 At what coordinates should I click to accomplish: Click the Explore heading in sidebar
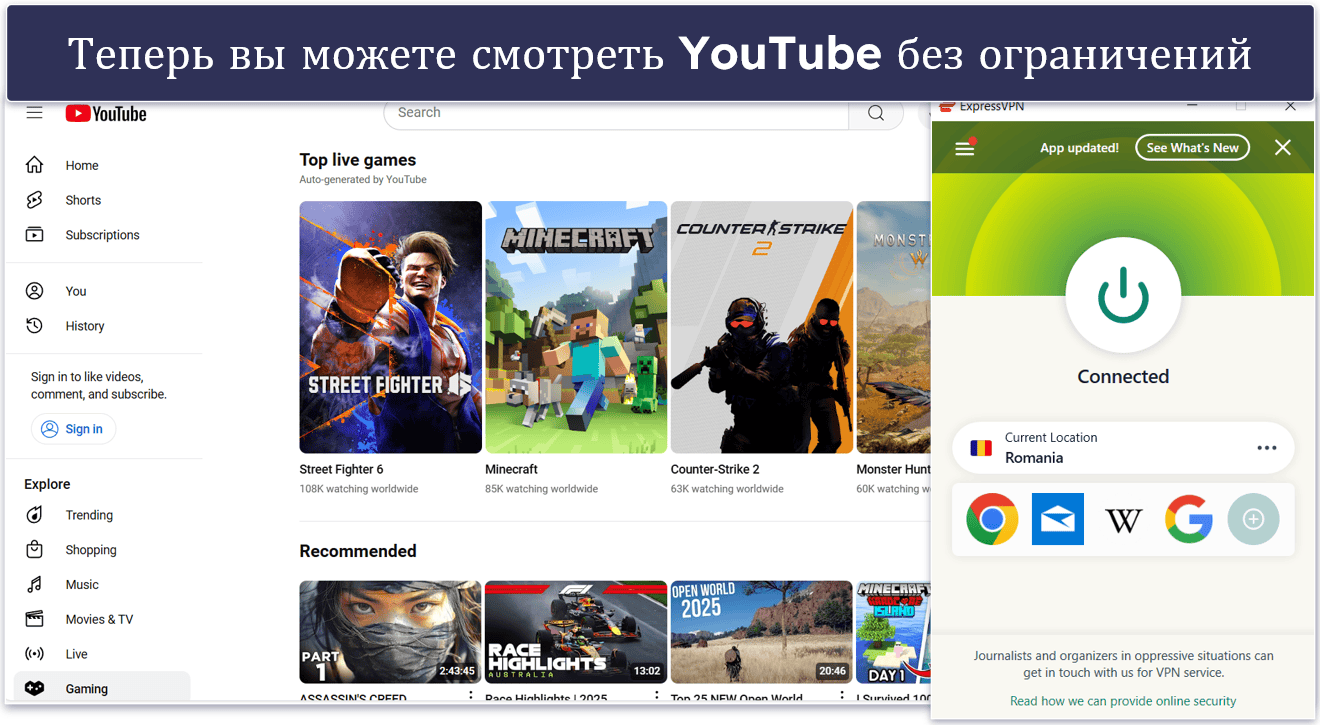point(47,484)
